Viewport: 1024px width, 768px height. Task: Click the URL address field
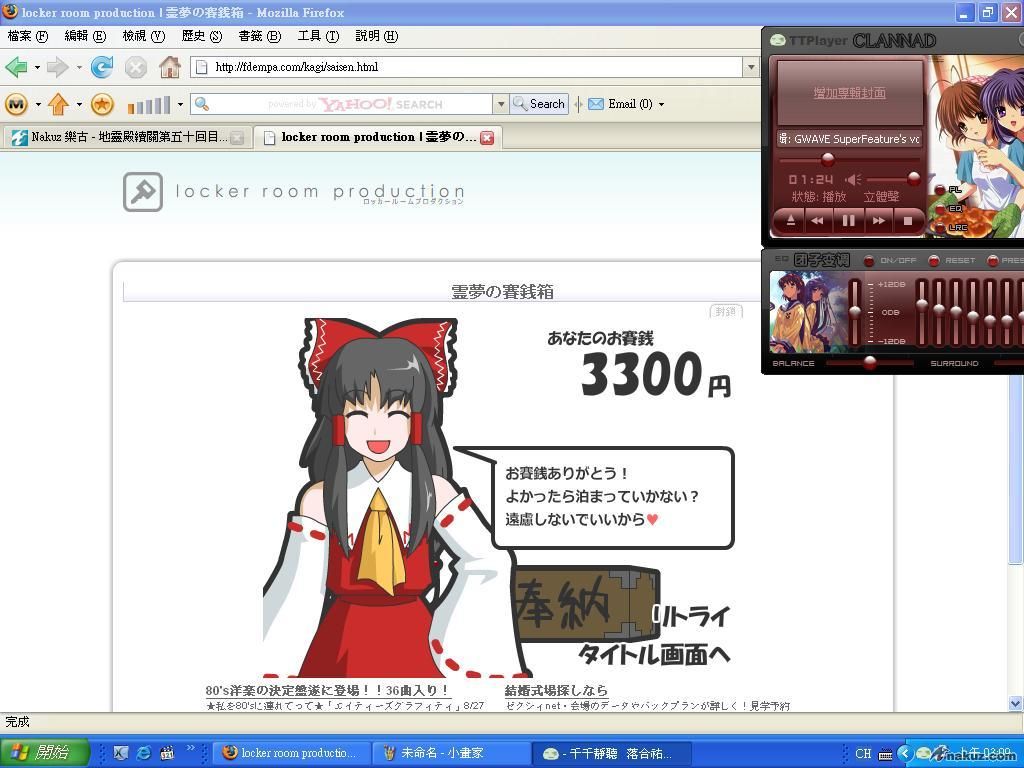(466, 67)
